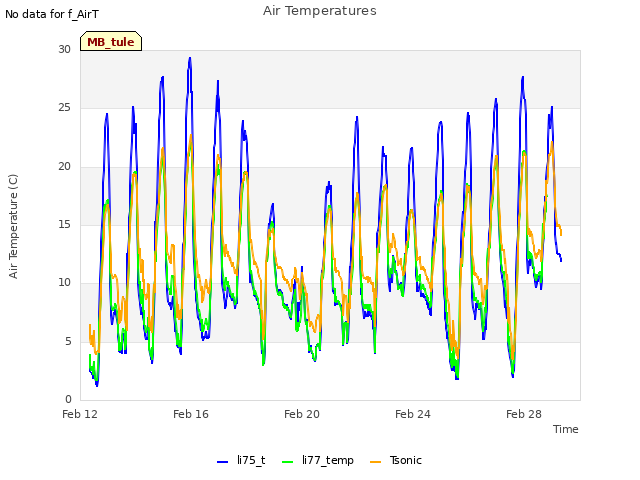The image size is (640, 480).
Task: Click the blue li75_t legend color marker
Action: (222, 462)
